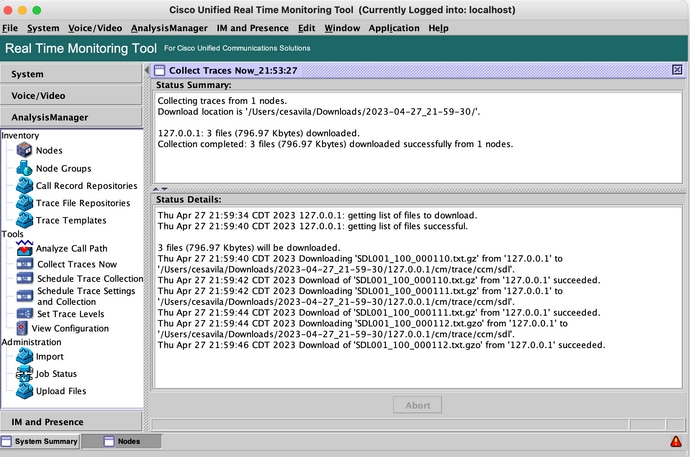The height and width of the screenshot is (457, 690).
Task: Open the Voice/Video menu
Action: click(95, 28)
